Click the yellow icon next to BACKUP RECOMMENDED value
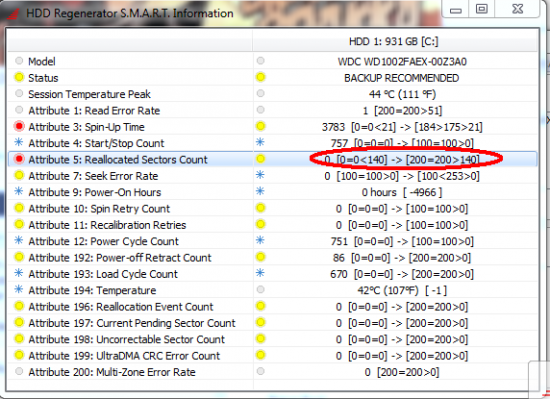550x399 pixels. tap(261, 77)
